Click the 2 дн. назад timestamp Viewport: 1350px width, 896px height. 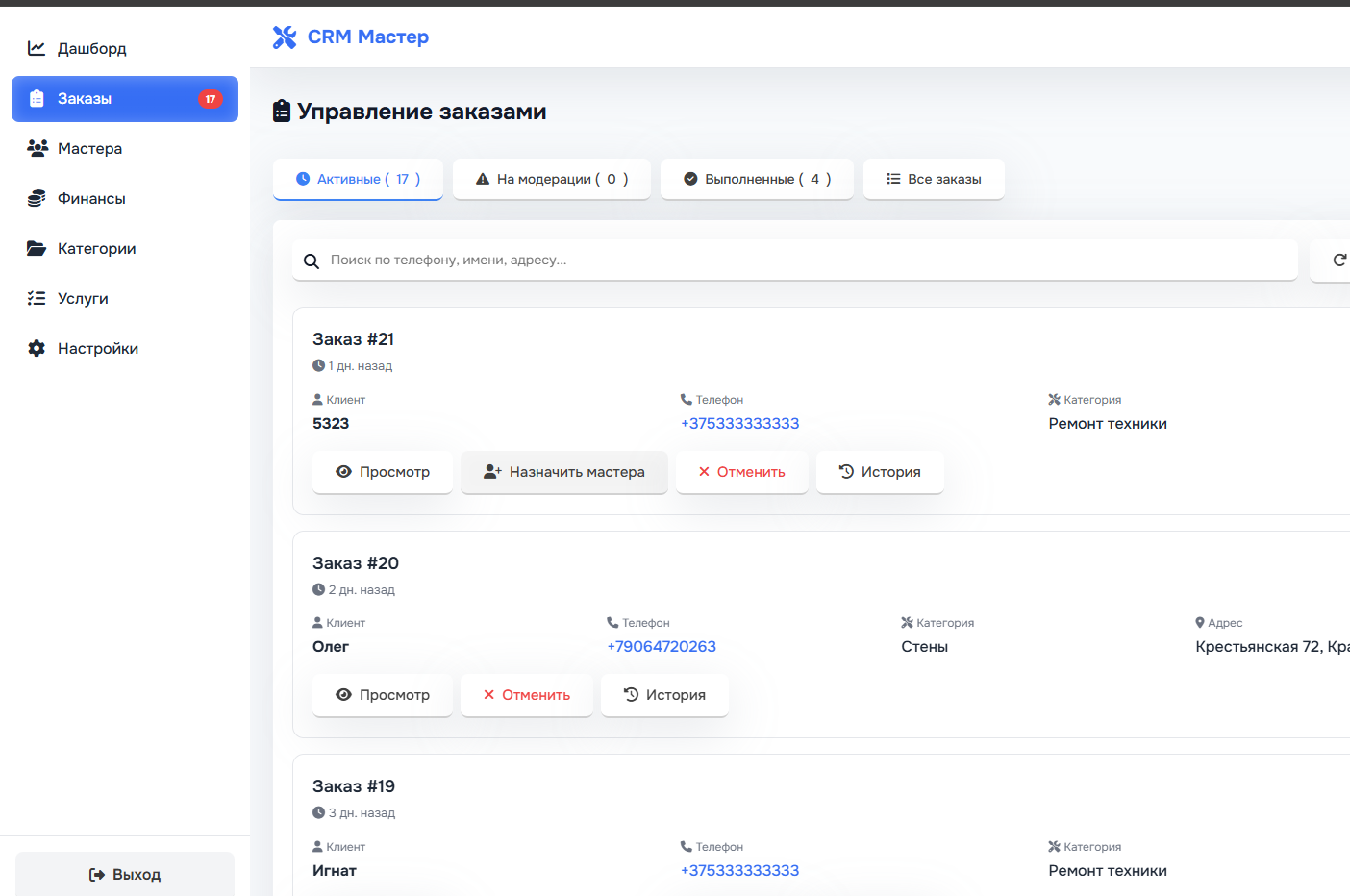click(362, 590)
